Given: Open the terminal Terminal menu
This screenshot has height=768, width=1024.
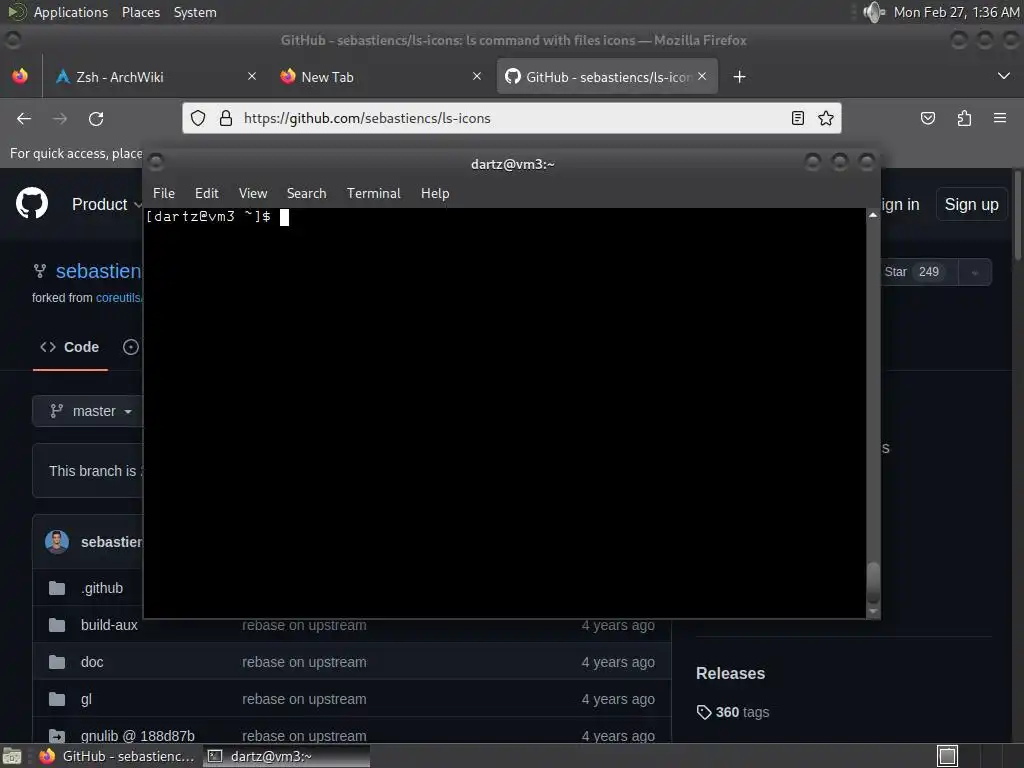Looking at the screenshot, I should (x=374, y=193).
